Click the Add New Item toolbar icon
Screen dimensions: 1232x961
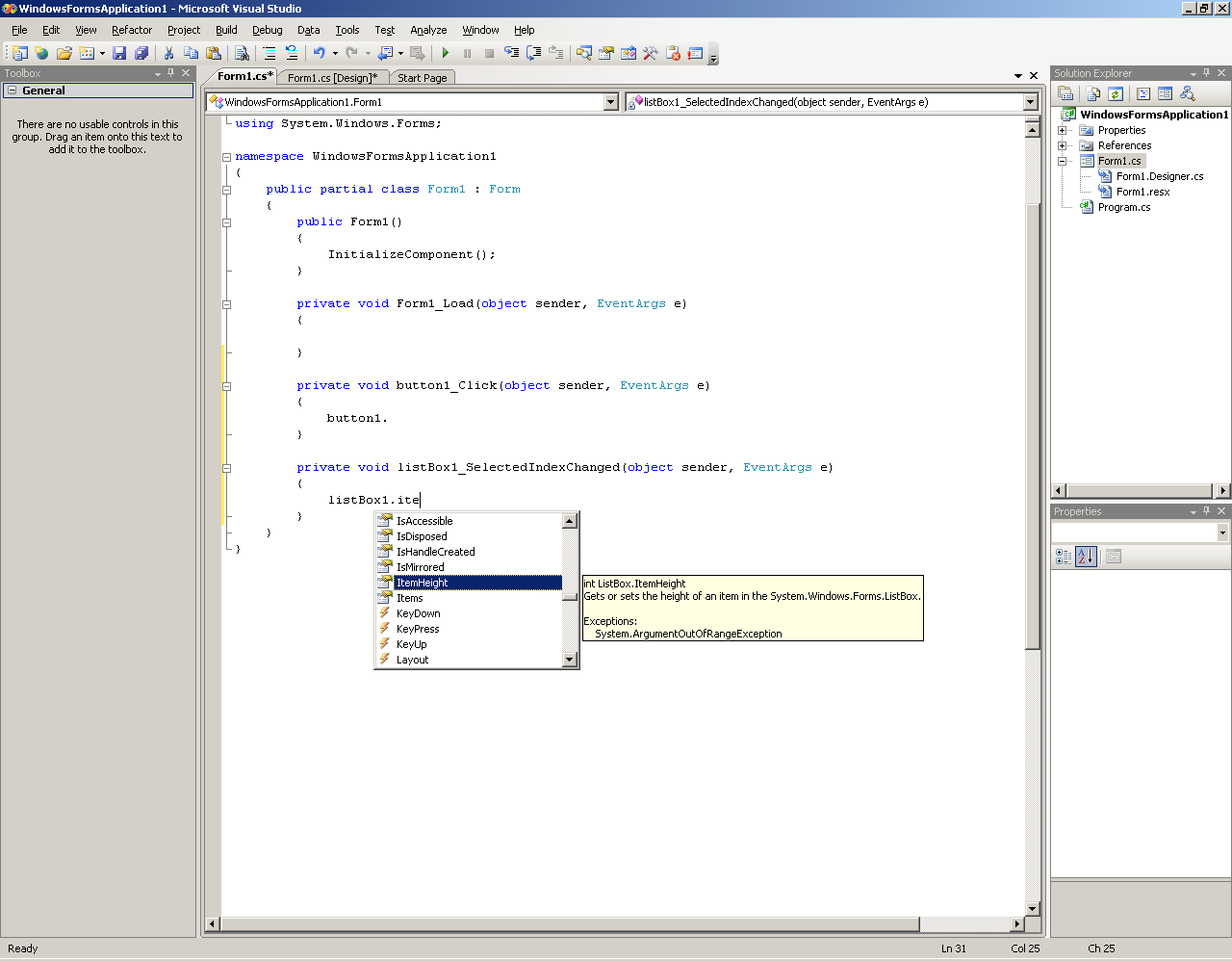(87, 53)
